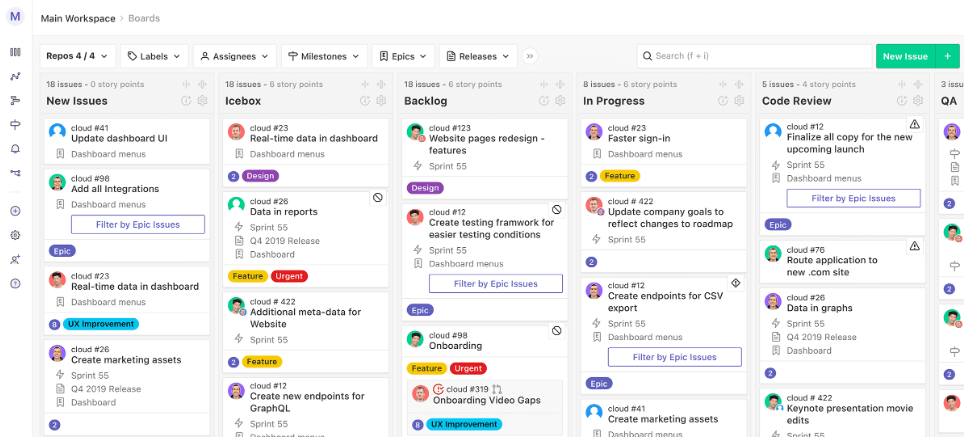Open the Create new endpoints for GraphQL issue
This screenshot has height=437, width=964.
click(x=307, y=402)
